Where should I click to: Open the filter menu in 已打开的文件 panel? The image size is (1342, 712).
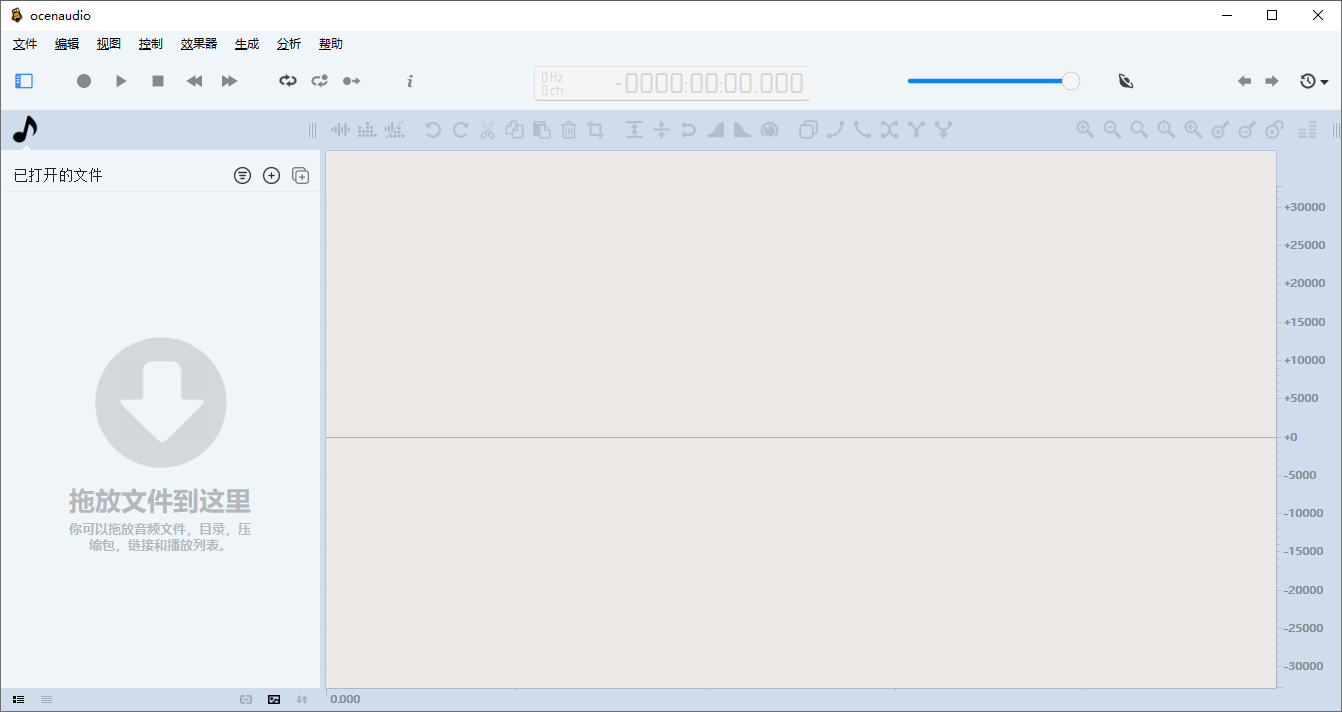pos(242,175)
